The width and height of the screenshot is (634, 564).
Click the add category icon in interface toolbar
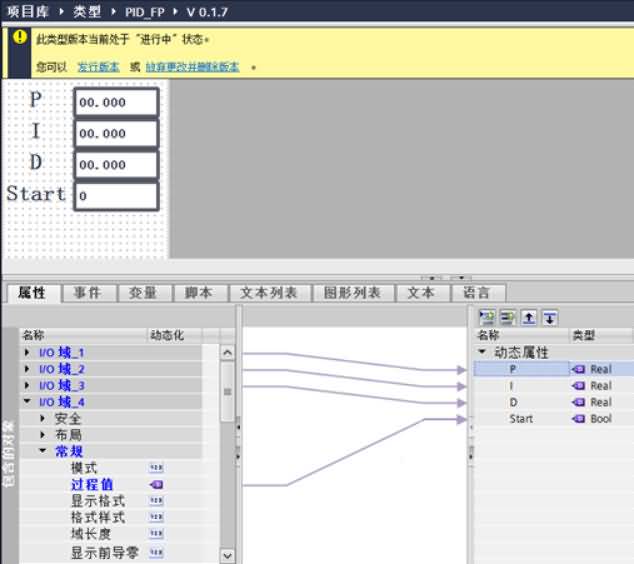487,318
